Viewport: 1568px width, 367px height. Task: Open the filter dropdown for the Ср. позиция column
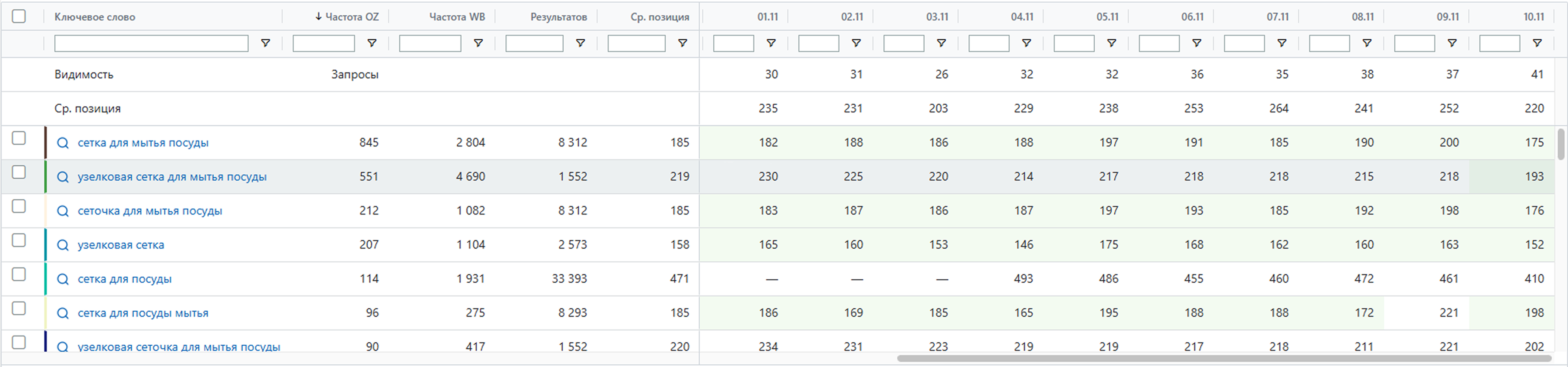pyautogui.click(x=682, y=43)
